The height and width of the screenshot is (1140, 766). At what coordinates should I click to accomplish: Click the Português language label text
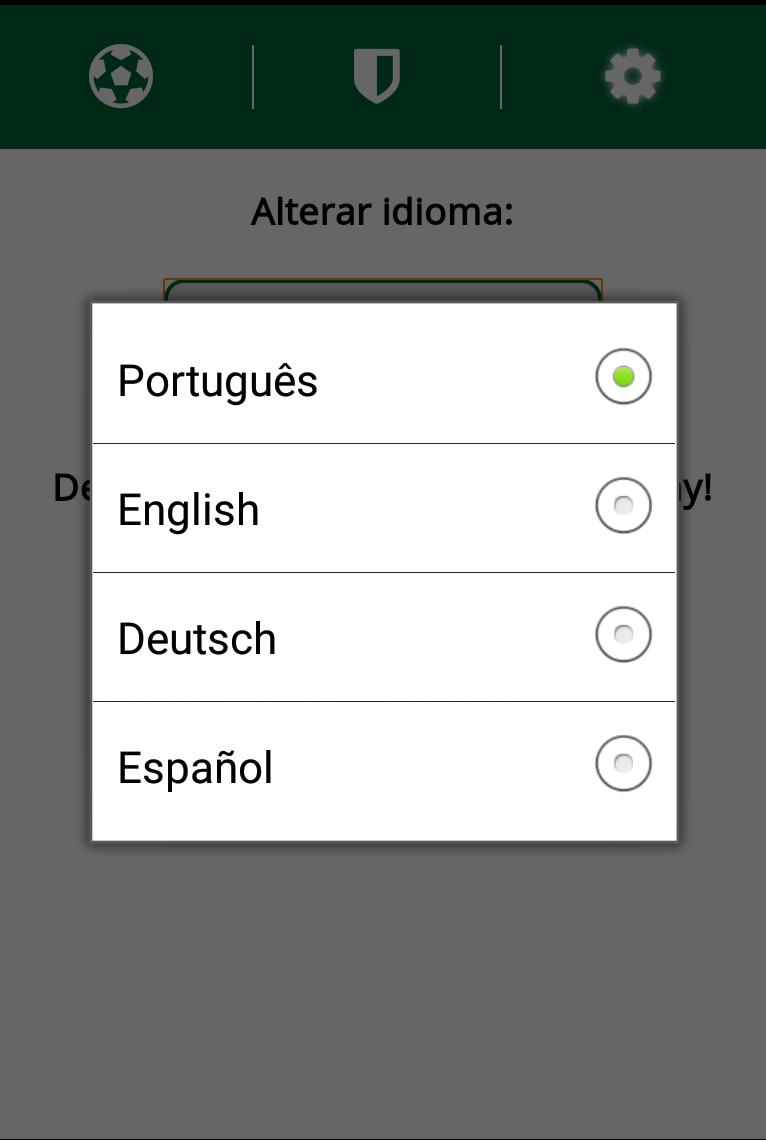(217, 381)
